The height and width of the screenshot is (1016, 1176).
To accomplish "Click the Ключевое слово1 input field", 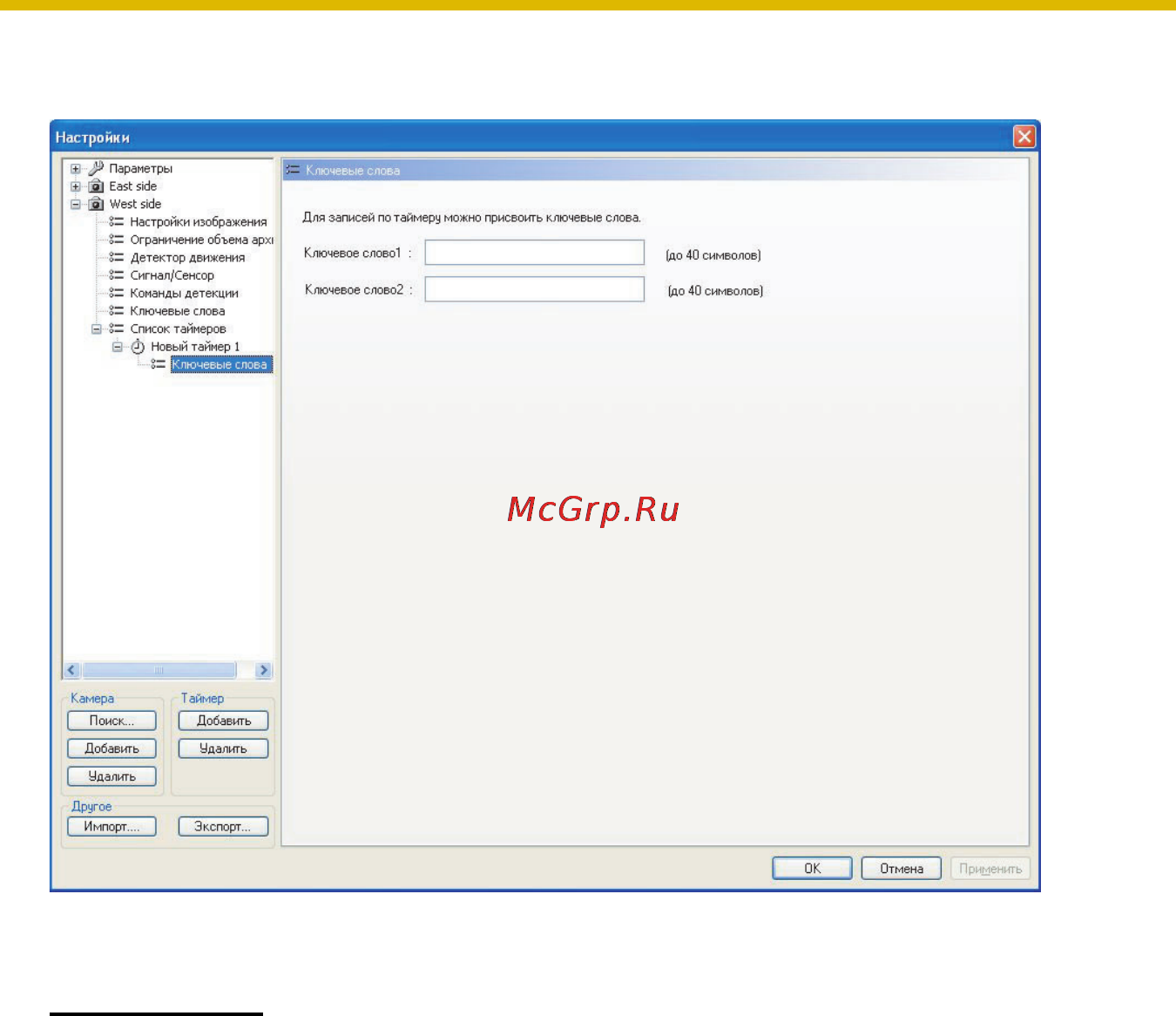I will tap(535, 253).
